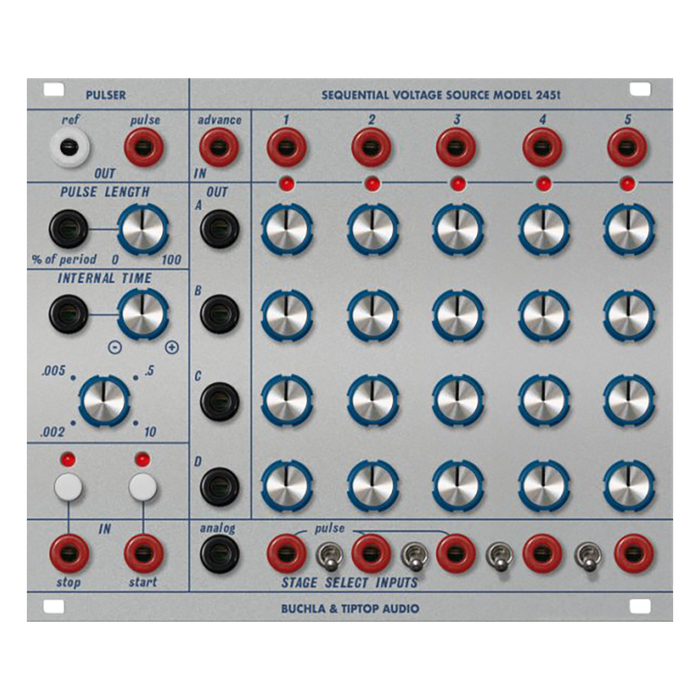Click the red LED above start button
700x700 pixels.
pyautogui.click(x=142, y=459)
